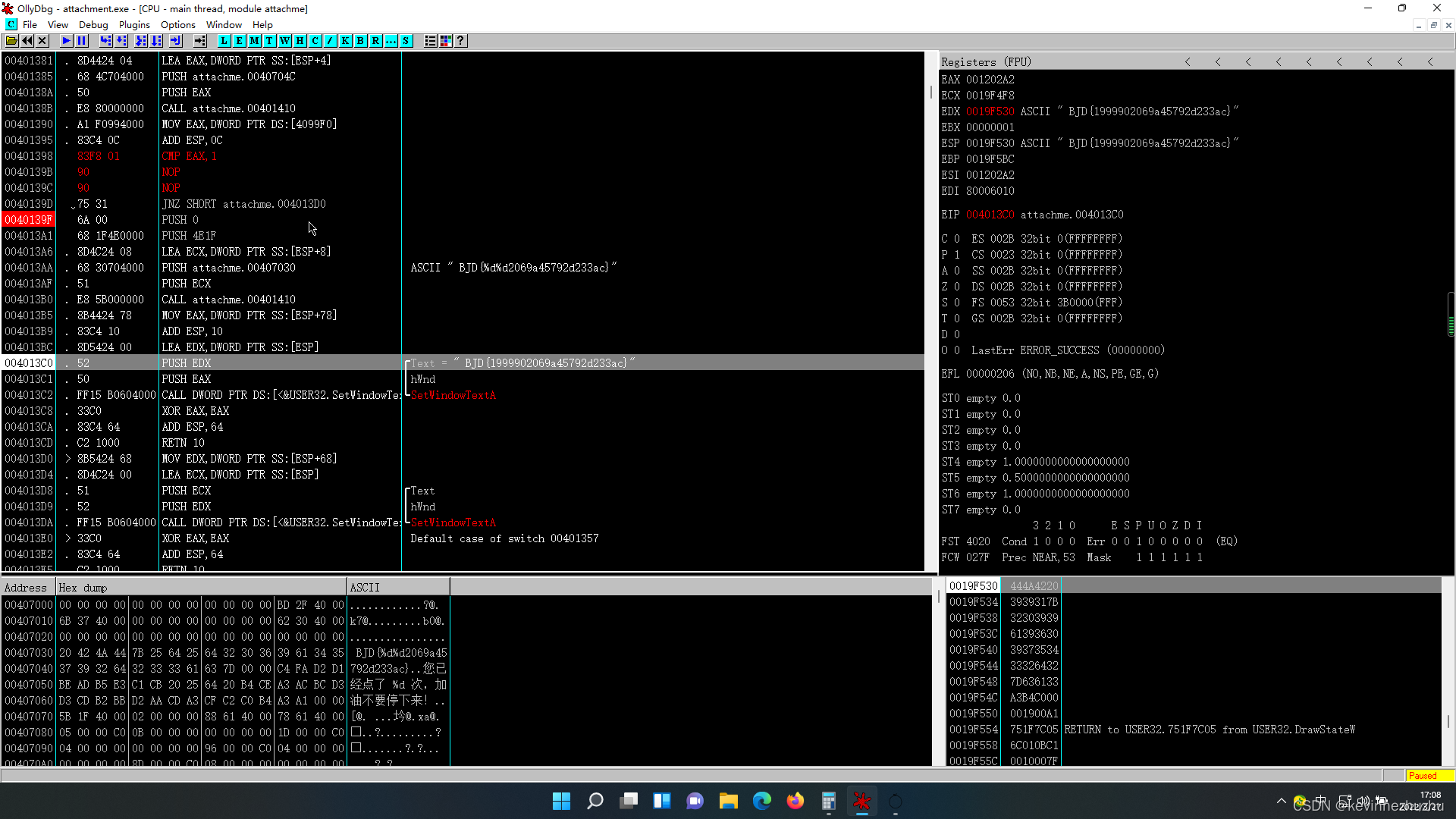Pause execution with the Pause icon
This screenshot has width=1456, height=819.
pos(82,41)
